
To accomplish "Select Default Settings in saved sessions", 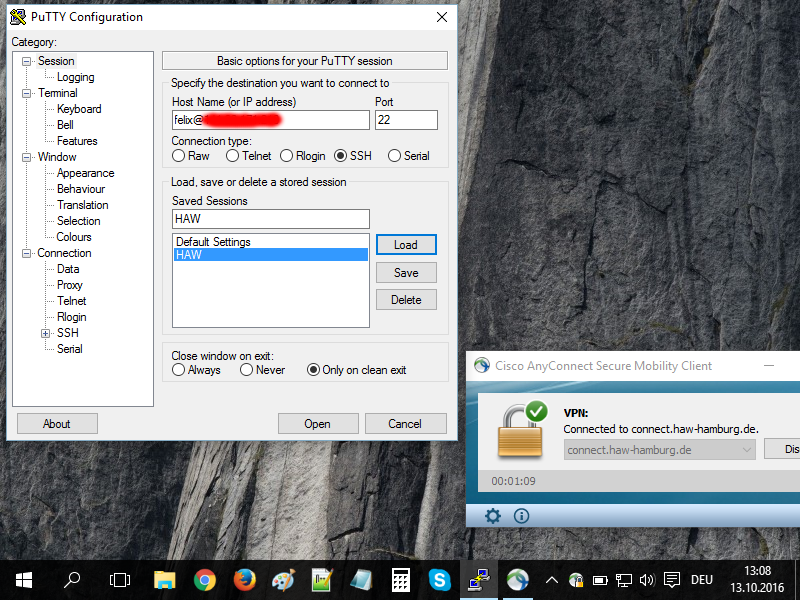I will click(x=213, y=242).
